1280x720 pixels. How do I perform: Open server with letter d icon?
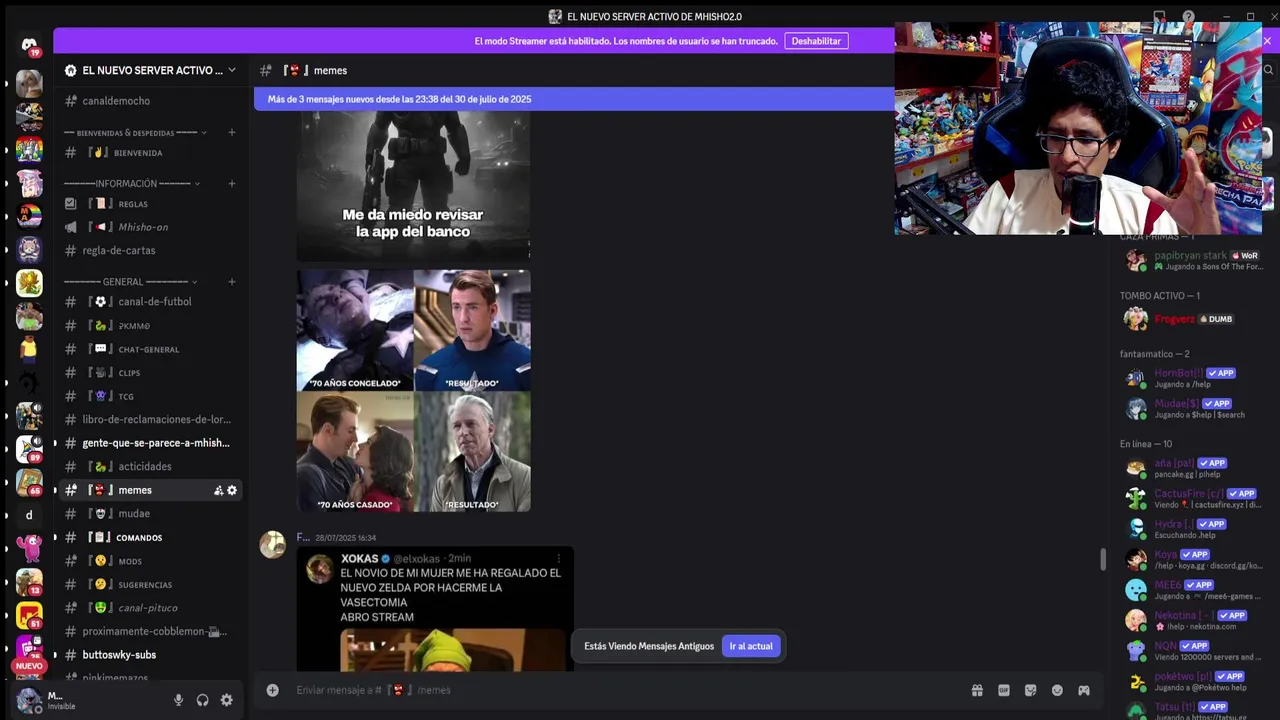coord(29,515)
